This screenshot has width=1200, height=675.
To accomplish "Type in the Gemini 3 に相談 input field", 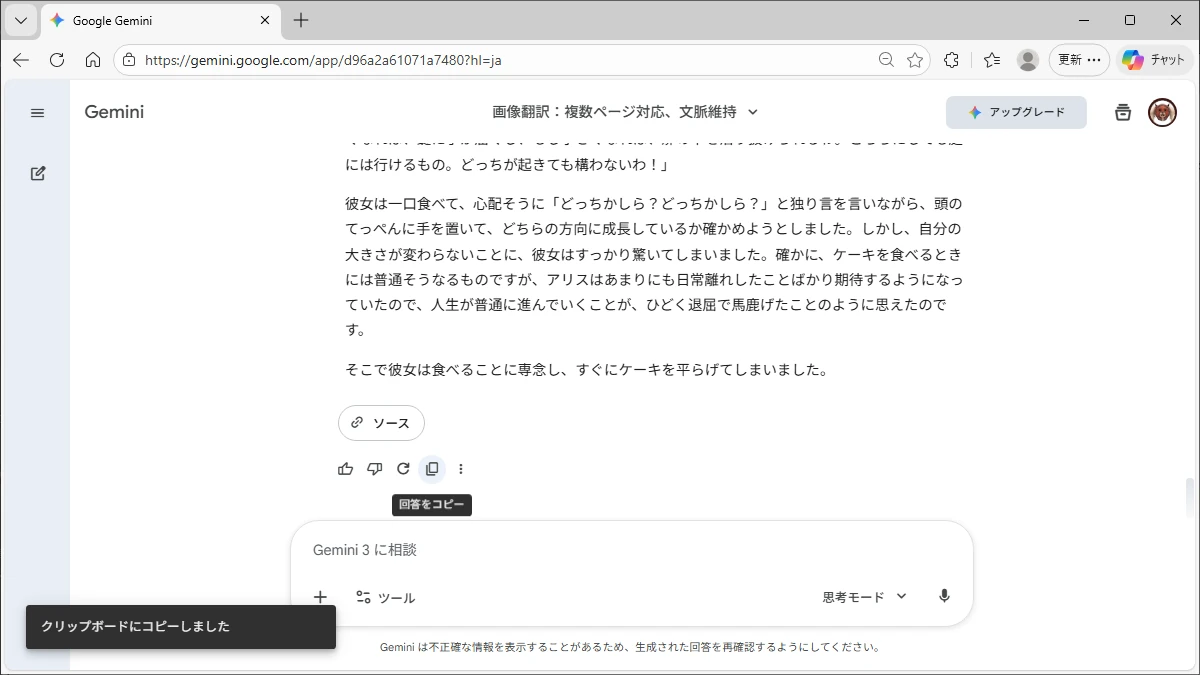I will pos(630,550).
